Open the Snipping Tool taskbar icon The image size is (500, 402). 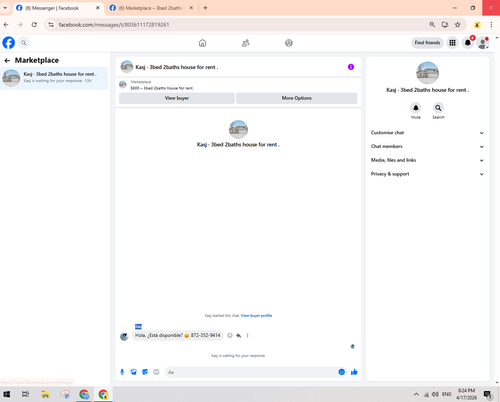tap(65, 394)
